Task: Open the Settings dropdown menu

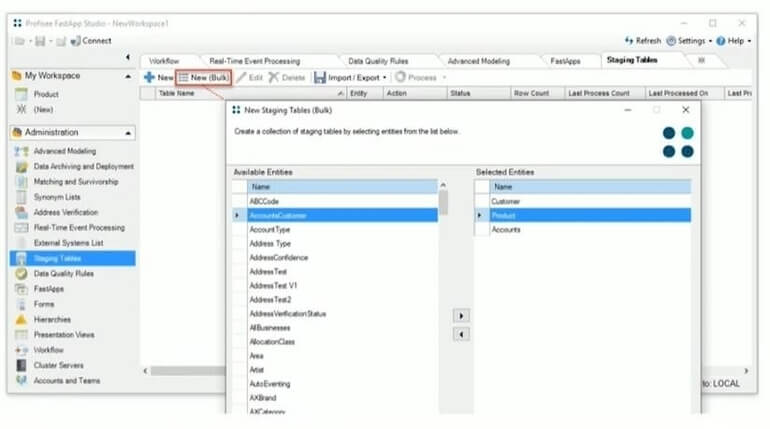Action: click(x=691, y=41)
